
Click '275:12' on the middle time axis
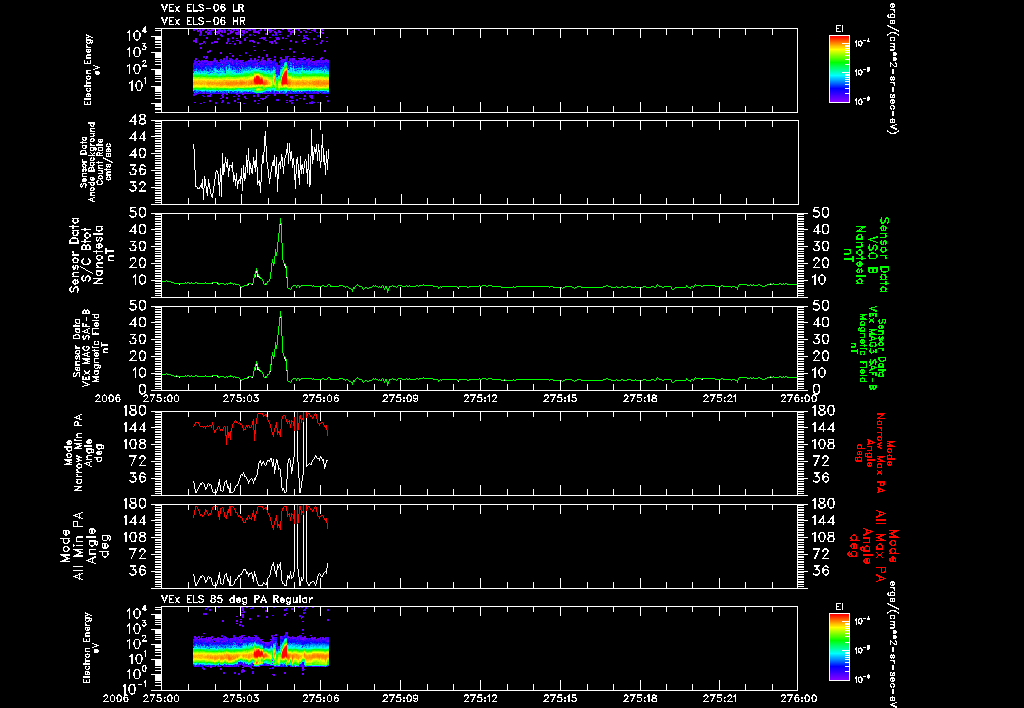[481, 397]
